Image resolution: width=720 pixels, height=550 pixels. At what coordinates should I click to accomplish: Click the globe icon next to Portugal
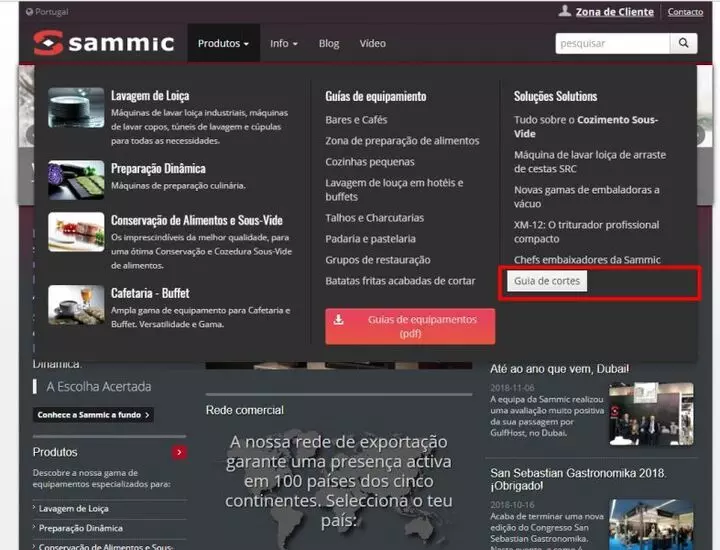point(29,12)
